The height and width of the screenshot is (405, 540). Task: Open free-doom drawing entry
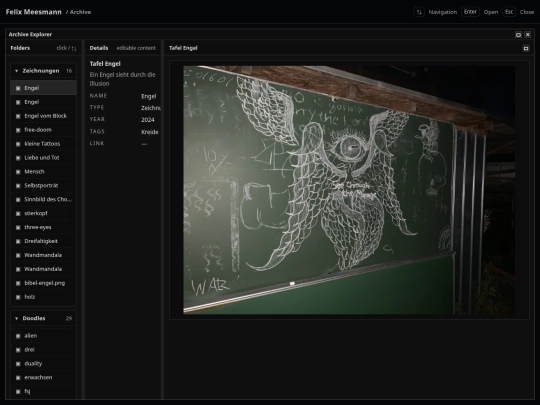point(43,130)
